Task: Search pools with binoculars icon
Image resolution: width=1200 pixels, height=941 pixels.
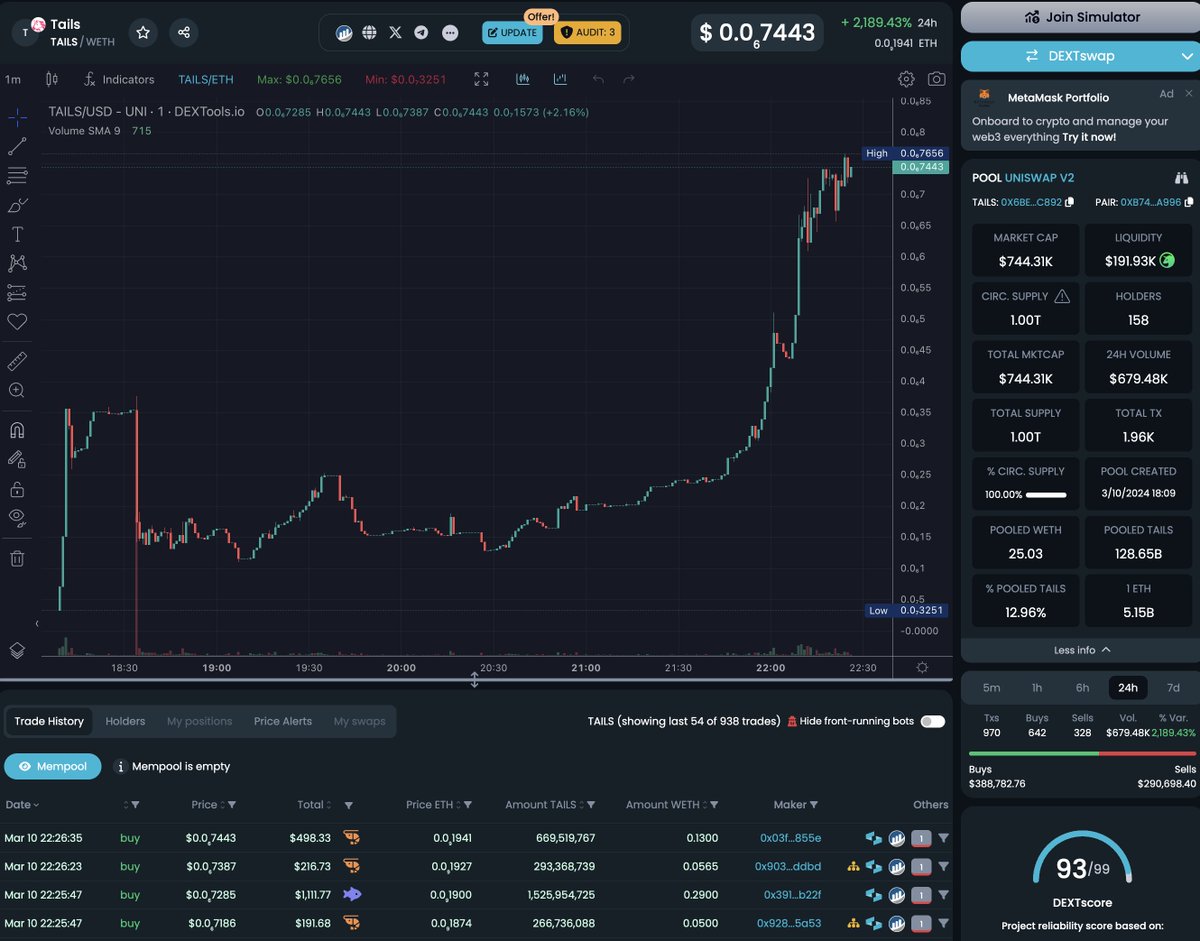Action: click(x=1181, y=178)
